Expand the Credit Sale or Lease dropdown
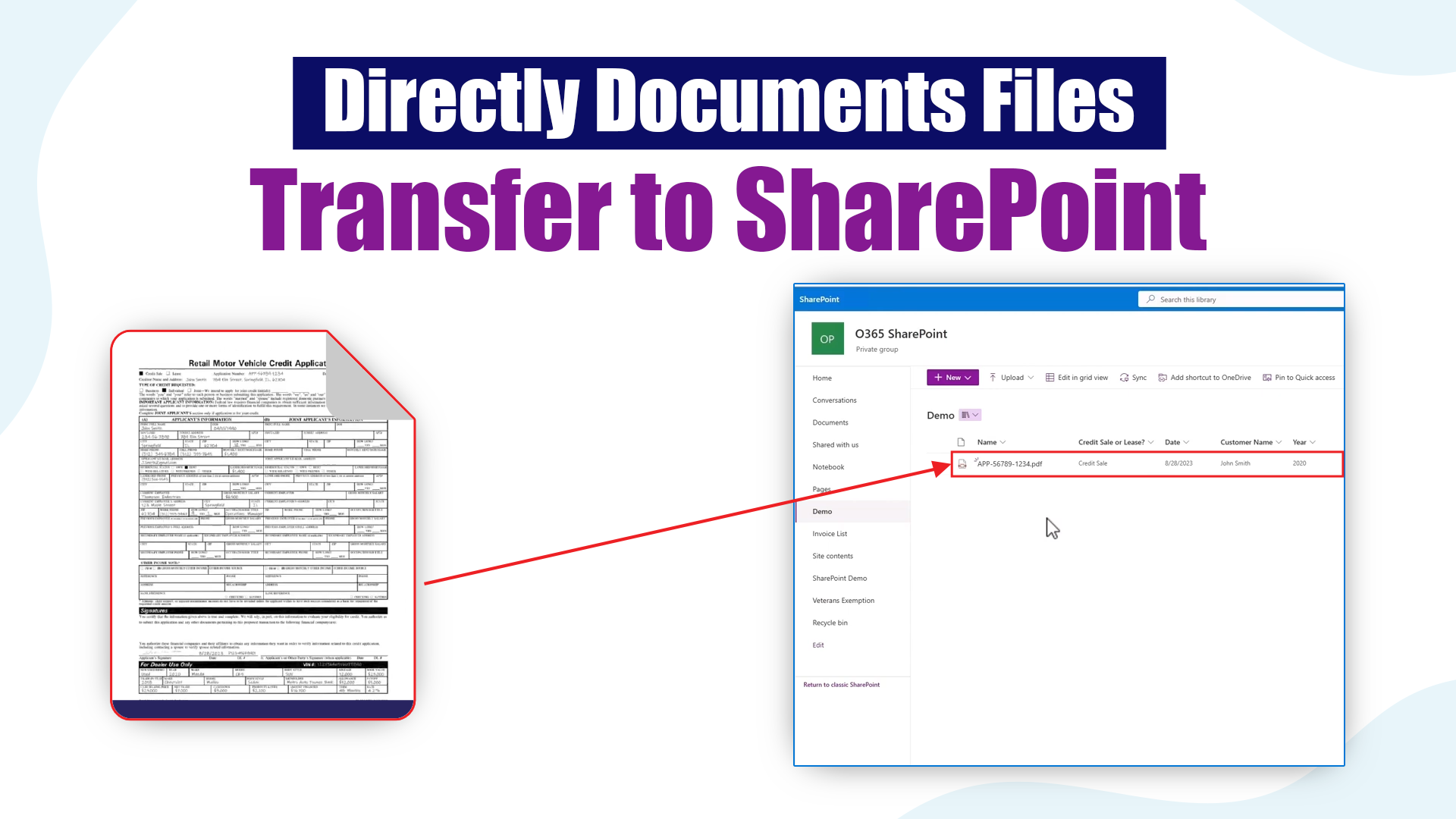 pyautogui.click(x=1151, y=442)
